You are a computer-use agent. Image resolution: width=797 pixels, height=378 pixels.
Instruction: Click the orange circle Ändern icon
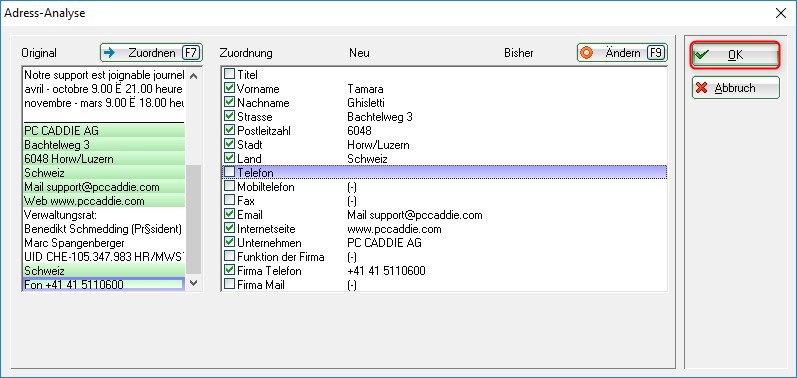click(x=587, y=53)
